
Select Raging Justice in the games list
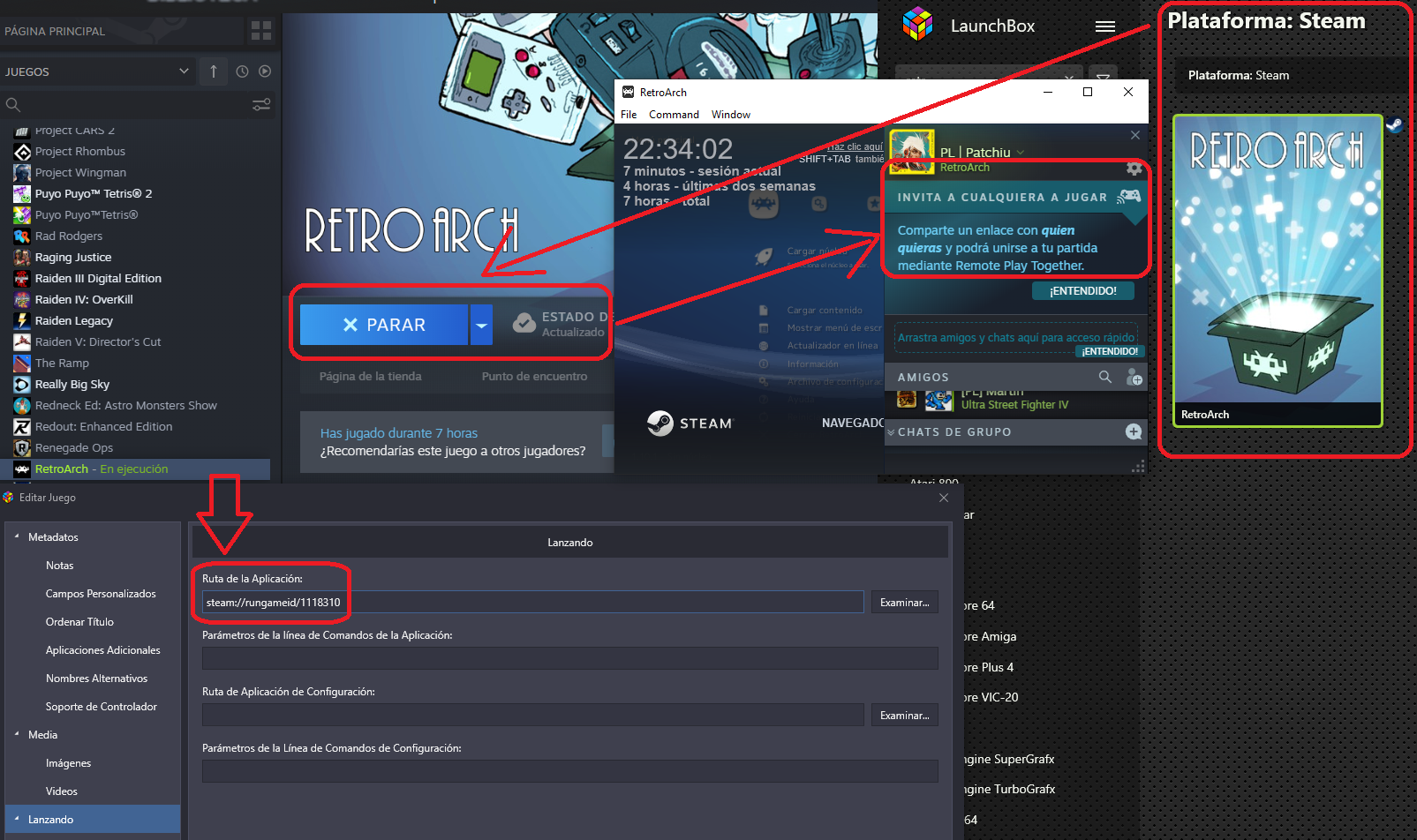(73, 258)
